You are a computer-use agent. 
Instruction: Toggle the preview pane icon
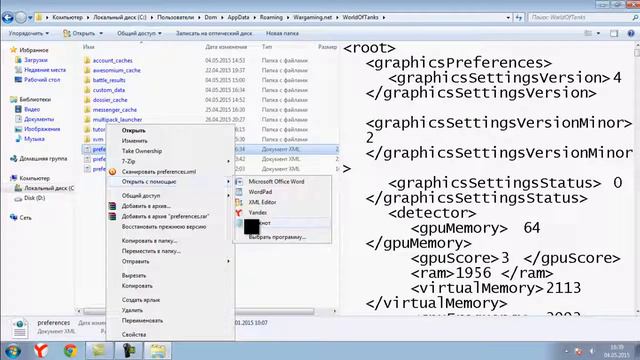[614, 33]
